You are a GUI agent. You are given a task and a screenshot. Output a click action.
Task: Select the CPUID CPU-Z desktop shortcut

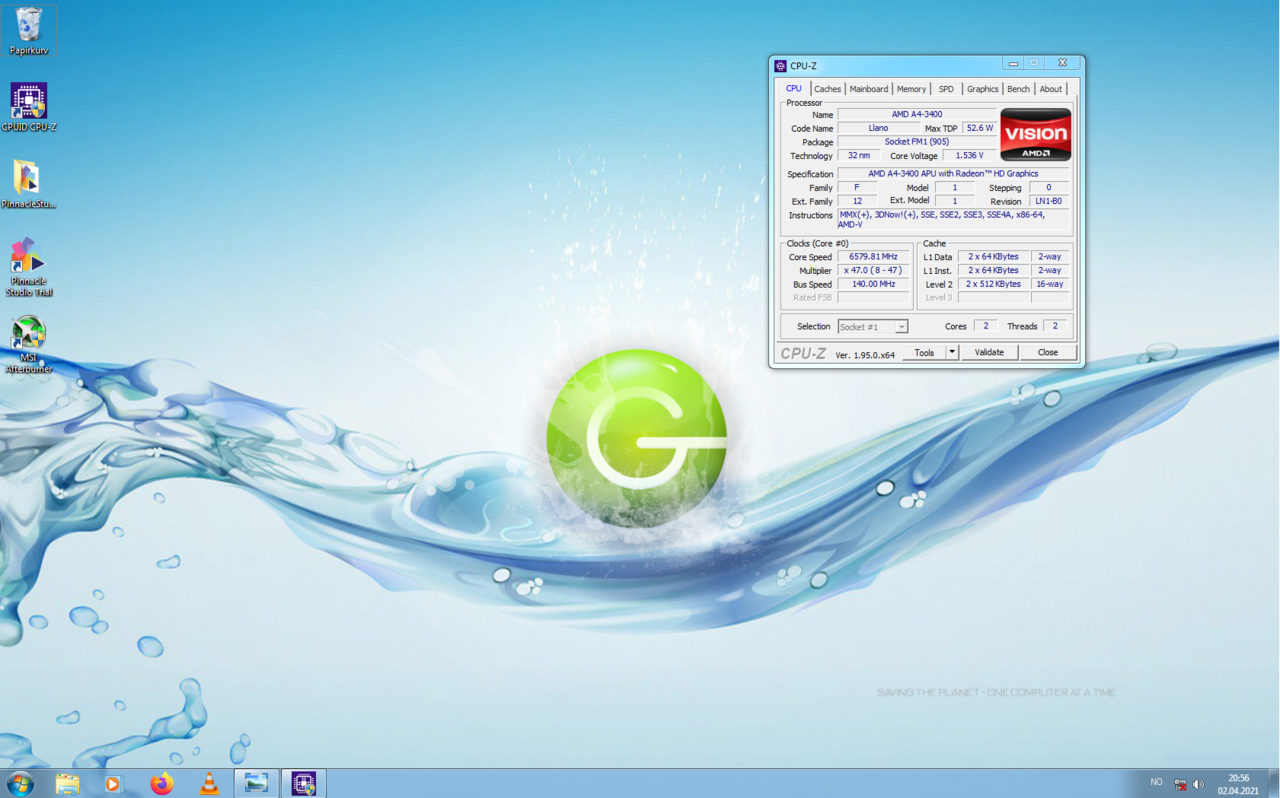tap(29, 103)
